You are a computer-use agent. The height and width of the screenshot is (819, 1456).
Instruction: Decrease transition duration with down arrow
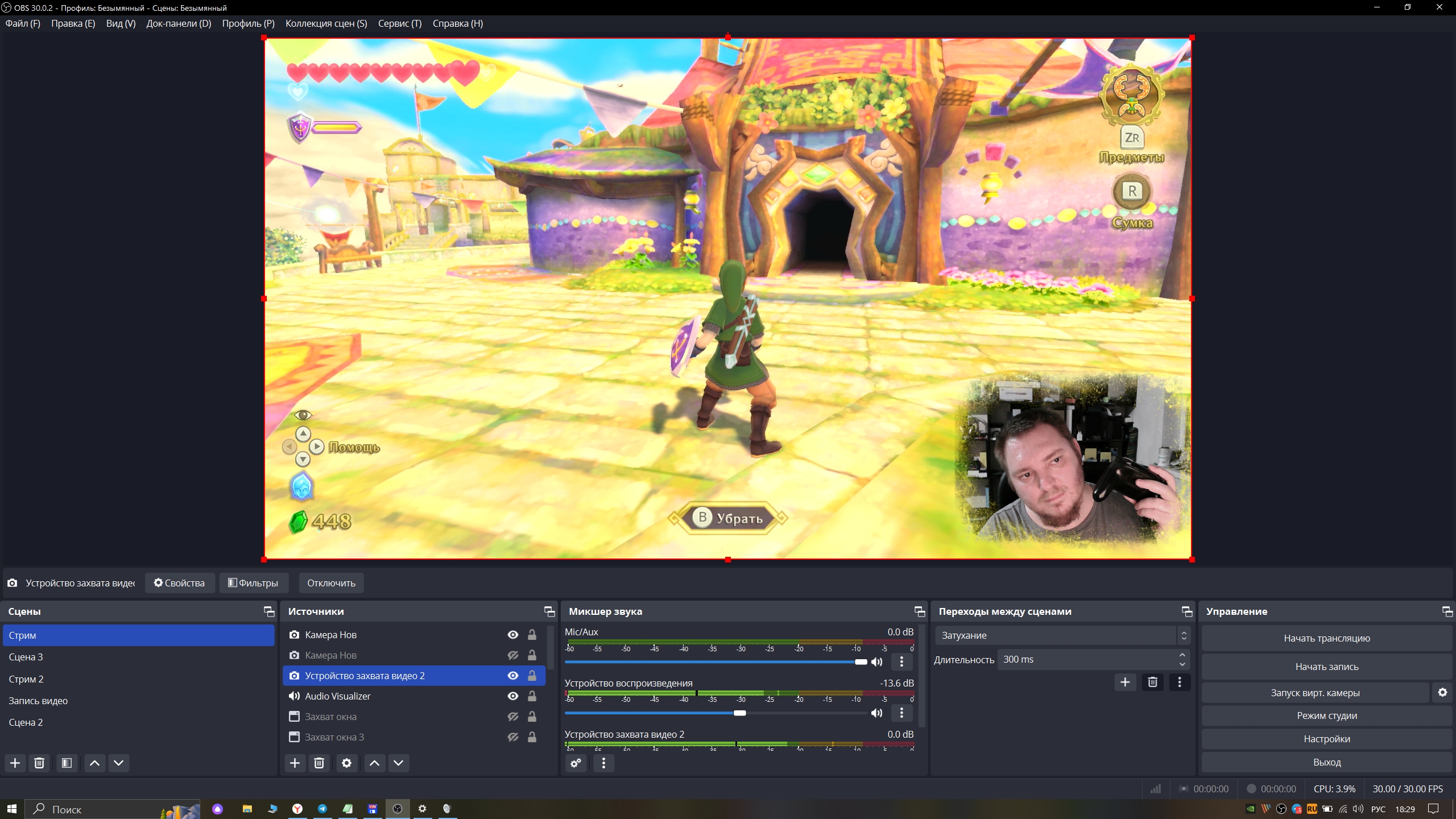1182,664
